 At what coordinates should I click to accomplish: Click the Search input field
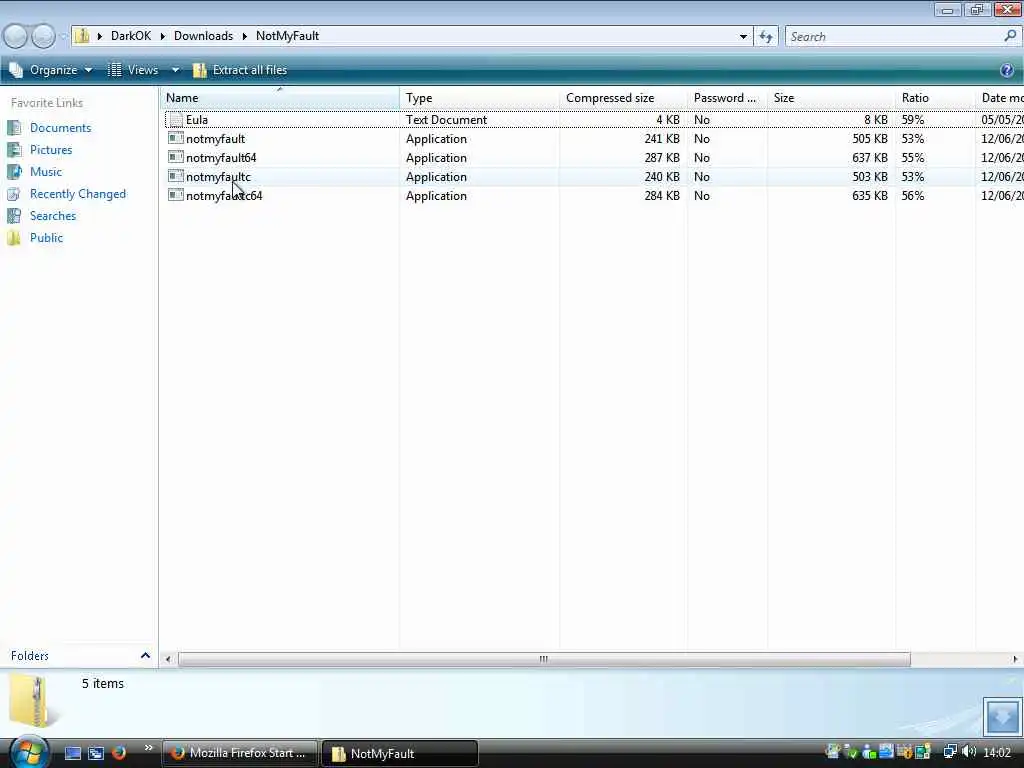(894, 37)
